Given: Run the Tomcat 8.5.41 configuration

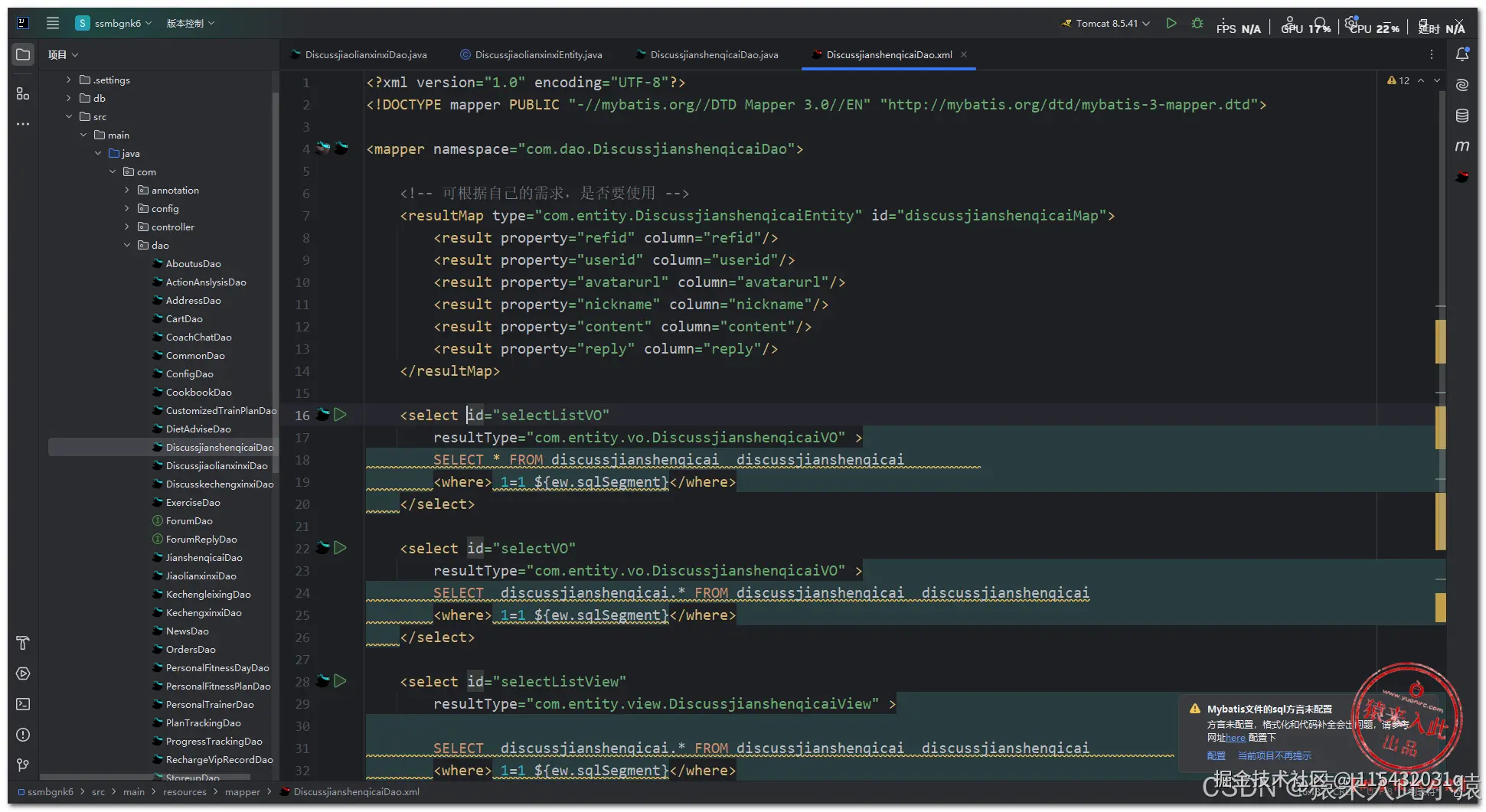Looking at the screenshot, I should click(x=1171, y=23).
